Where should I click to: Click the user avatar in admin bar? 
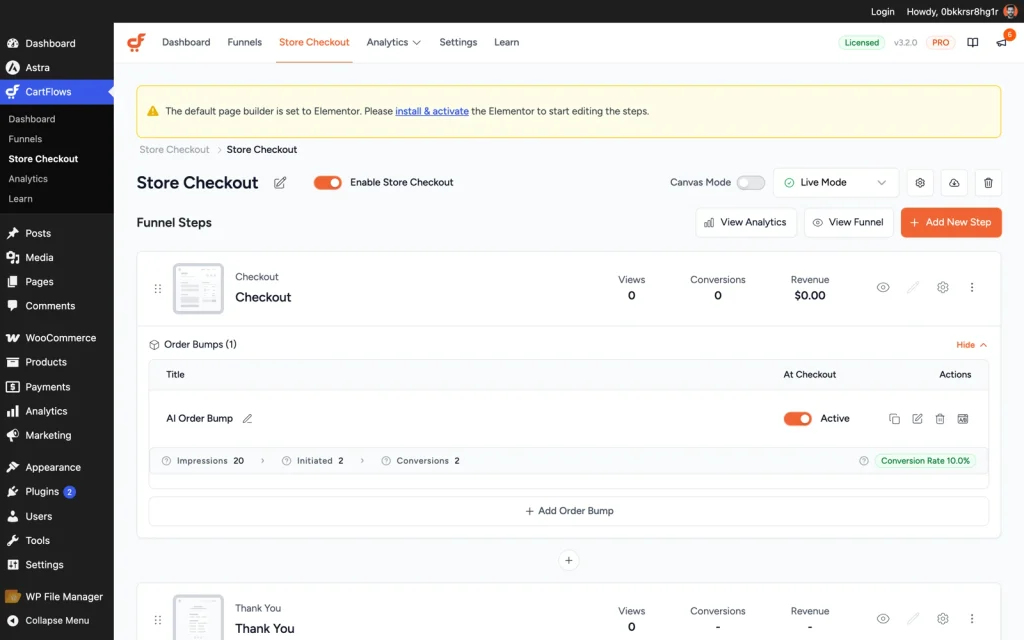[1010, 11]
